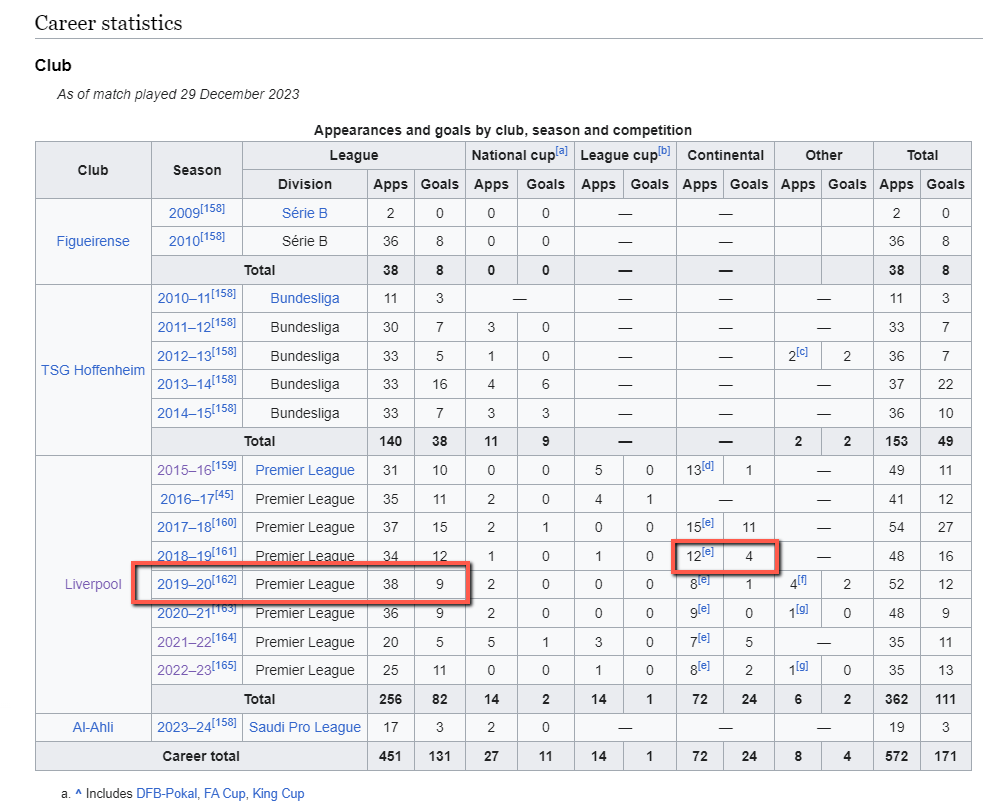Click footnote [c] in 2012–13 Other apps

pyautogui.click(x=802, y=351)
